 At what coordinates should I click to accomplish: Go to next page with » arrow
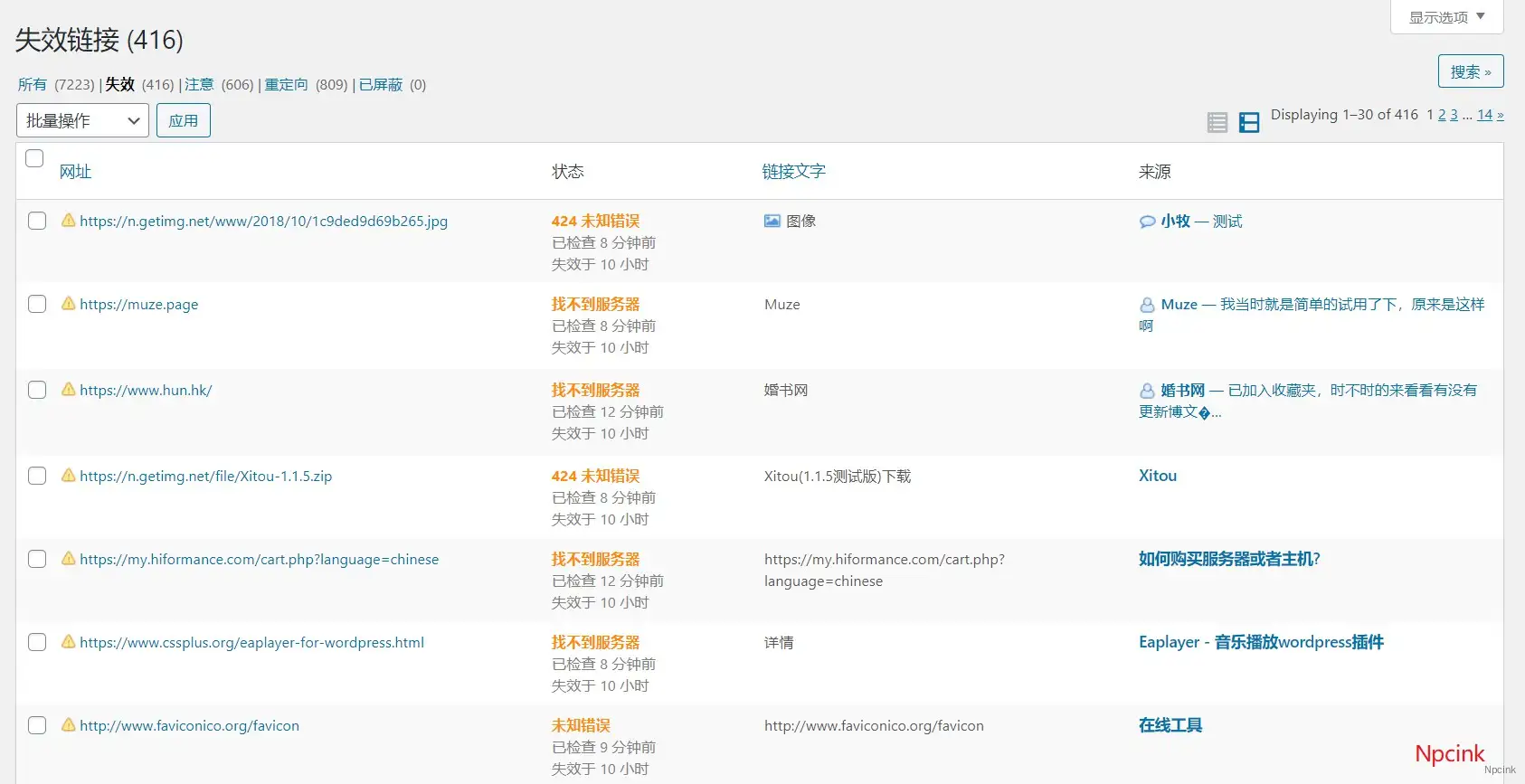(1500, 115)
